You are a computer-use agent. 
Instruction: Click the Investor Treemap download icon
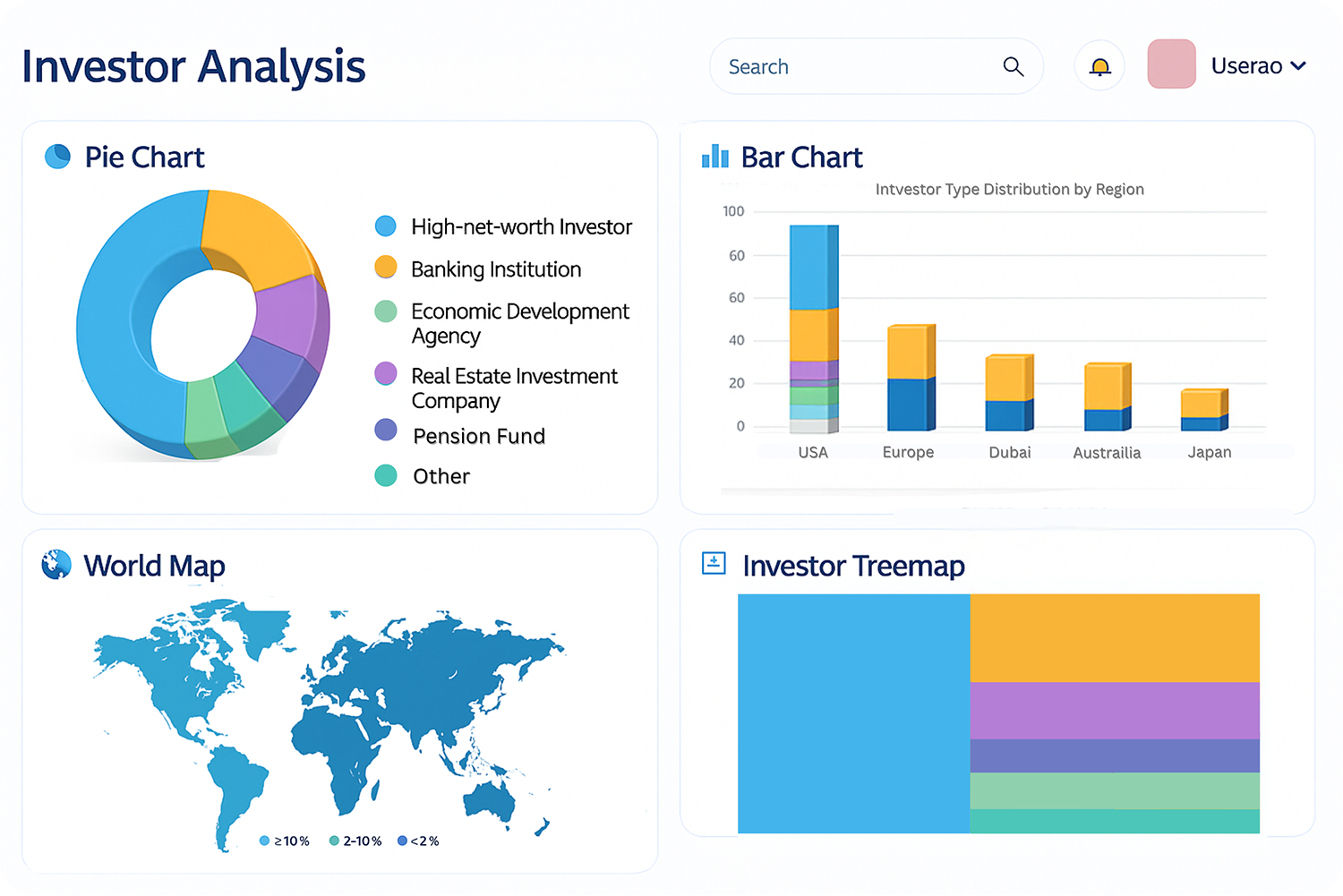tap(714, 564)
